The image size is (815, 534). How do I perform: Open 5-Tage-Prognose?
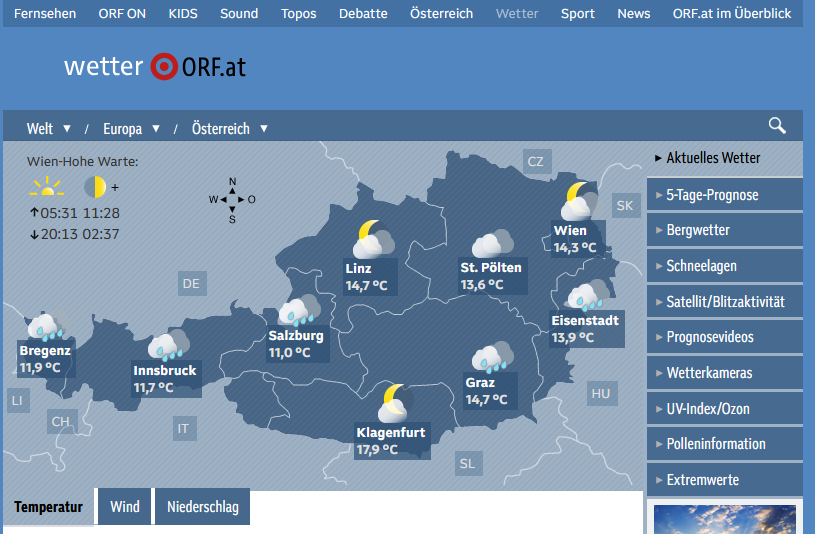click(725, 195)
